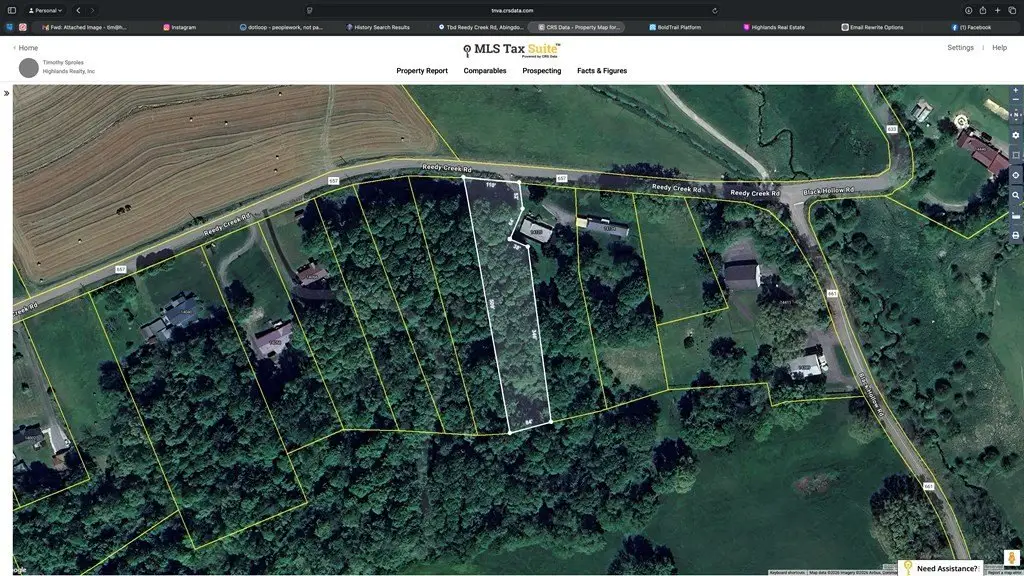Screen dimensions: 1024x576
Task: Go to the Prospecting menu item
Action: pos(541,71)
